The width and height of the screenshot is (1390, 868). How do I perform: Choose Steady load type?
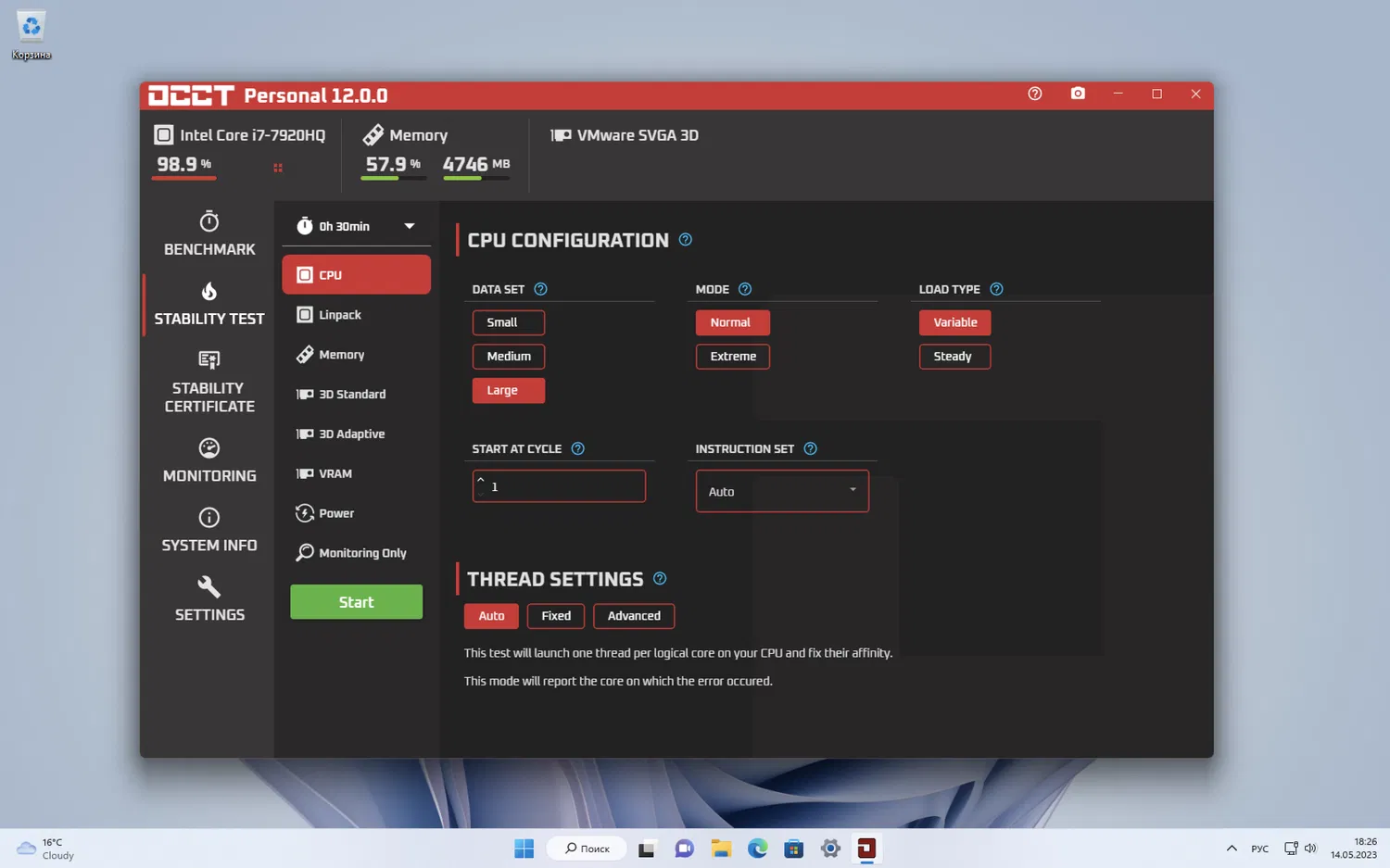coord(954,357)
